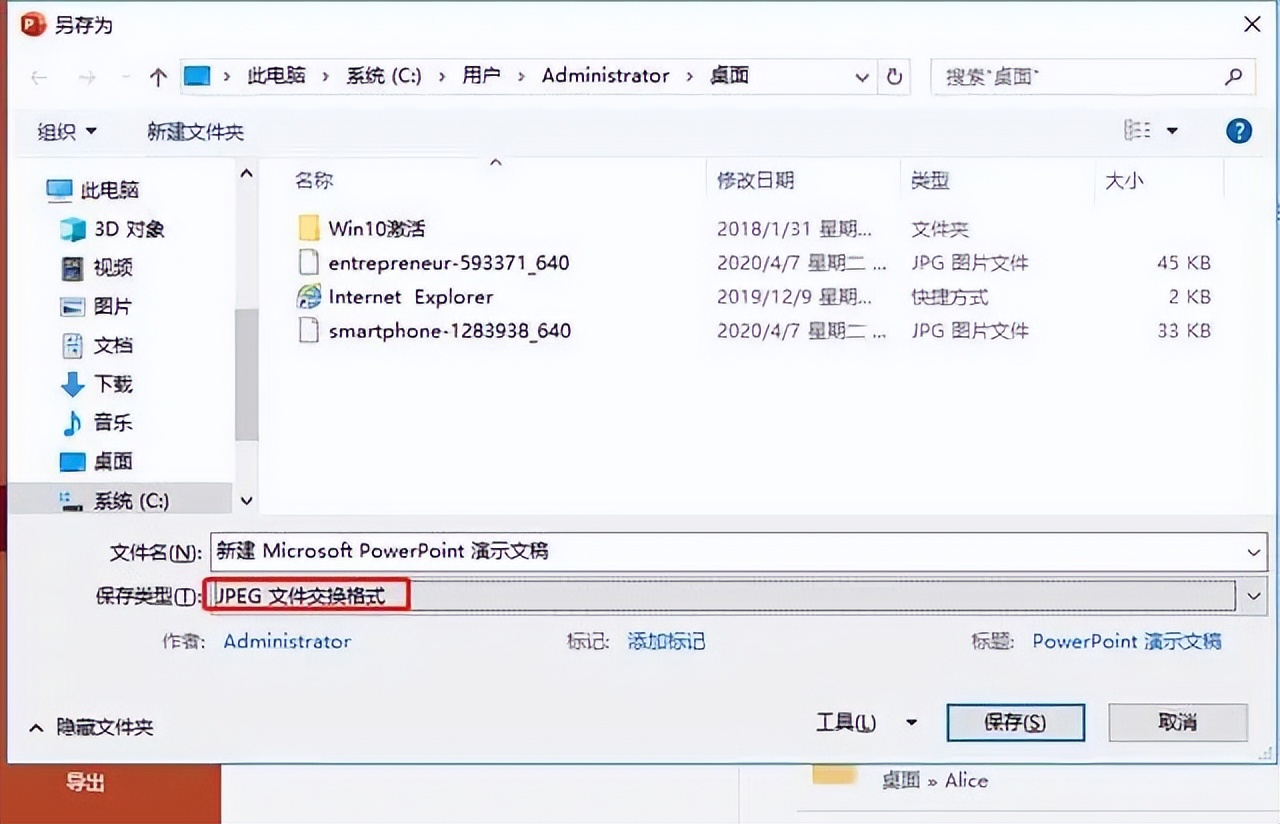This screenshot has height=824, width=1280.
Task: Open the 音乐 (Music) sidebar entry
Action: [x=112, y=423]
